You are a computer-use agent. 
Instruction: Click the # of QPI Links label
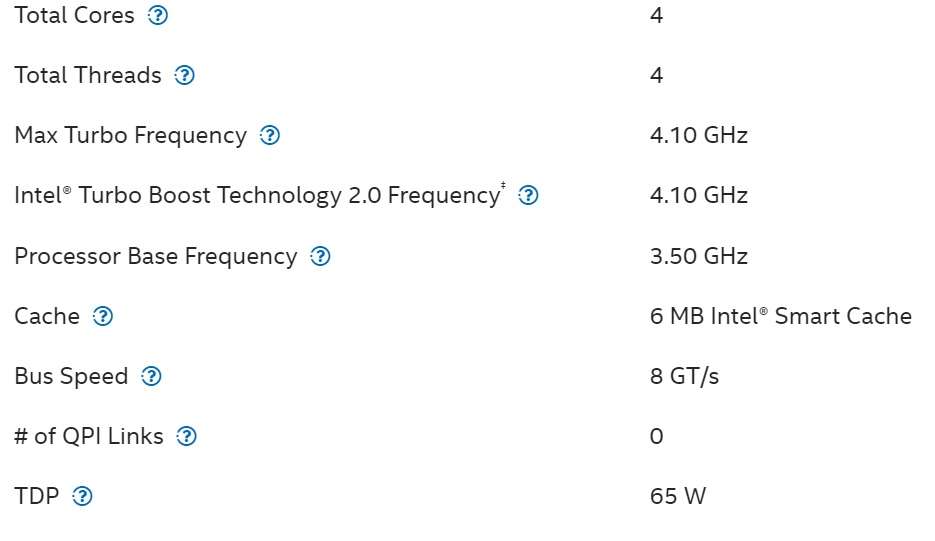tap(88, 437)
